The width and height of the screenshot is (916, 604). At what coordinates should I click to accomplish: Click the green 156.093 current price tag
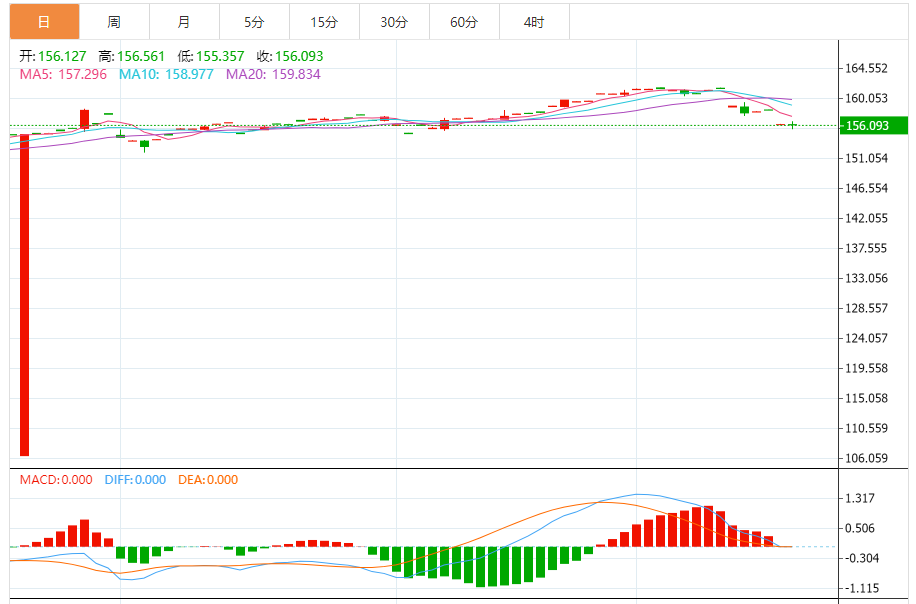pos(872,126)
